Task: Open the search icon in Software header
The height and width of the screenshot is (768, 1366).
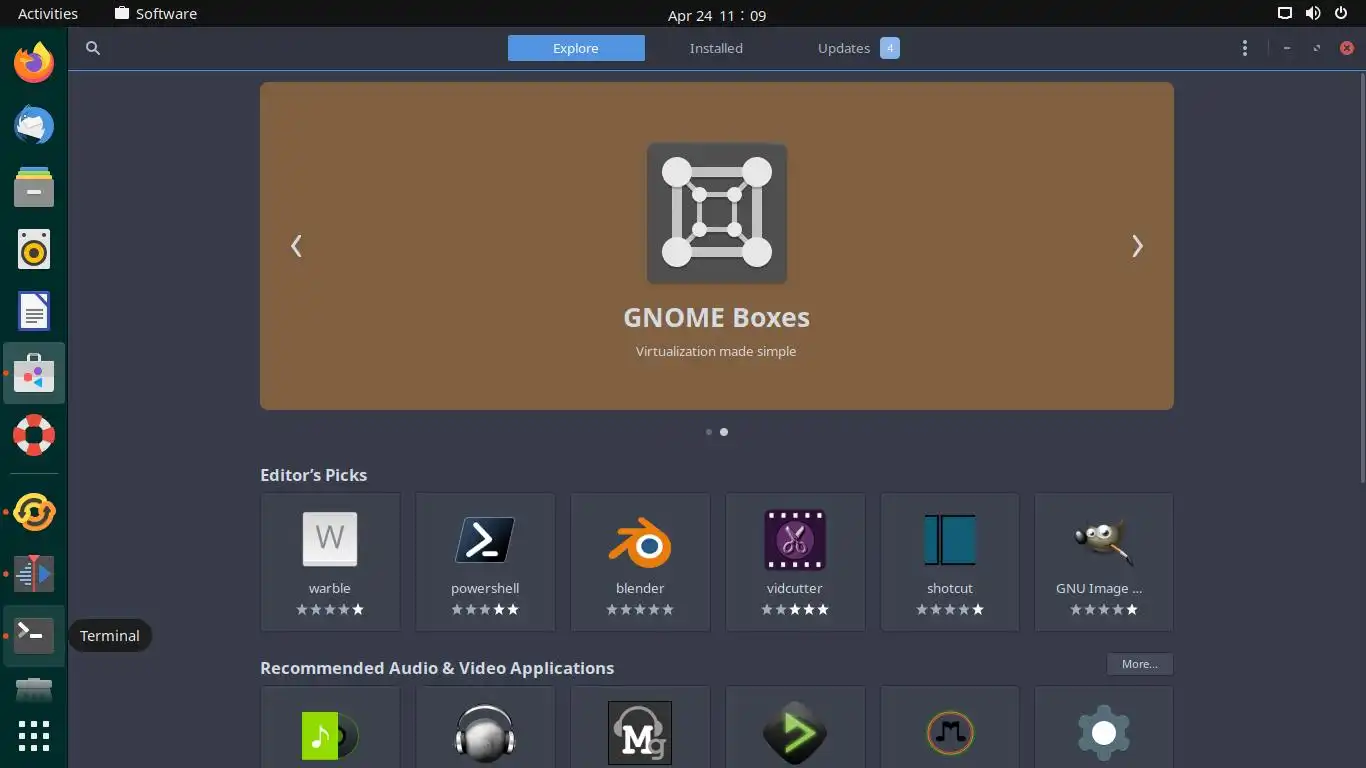Action: [93, 48]
